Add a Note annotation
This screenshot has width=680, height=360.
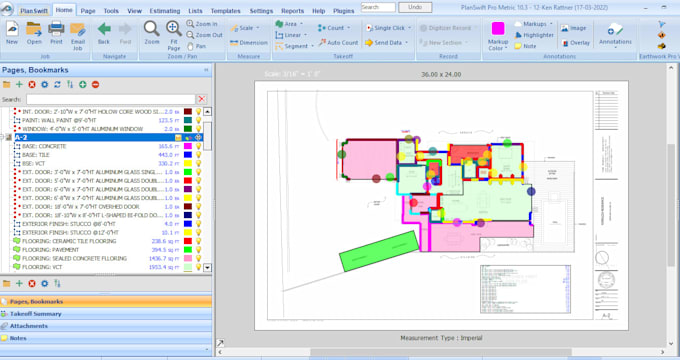tap(525, 46)
